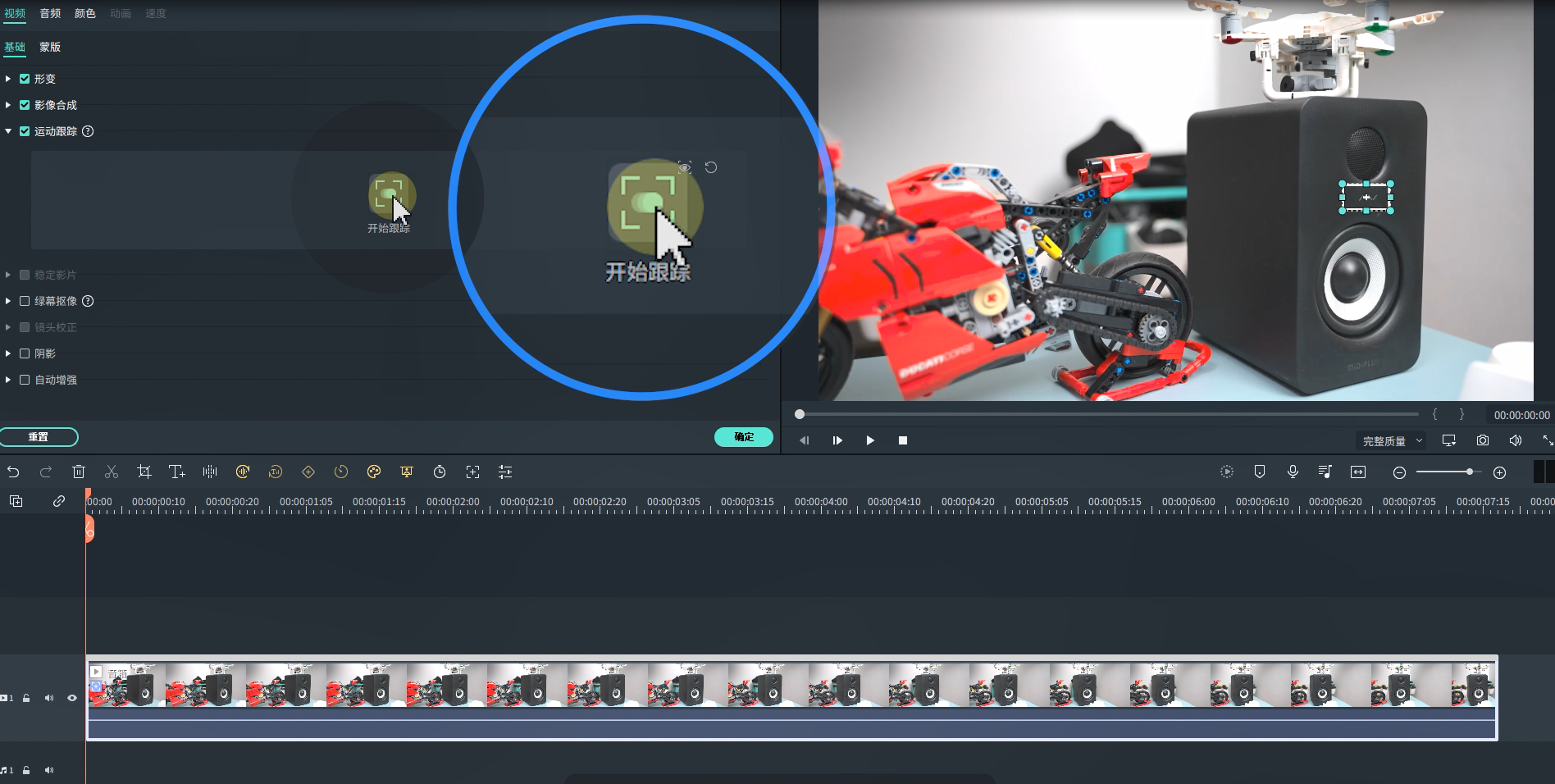
Task: Open the crop tool in timeline toolbar
Action: click(x=144, y=472)
